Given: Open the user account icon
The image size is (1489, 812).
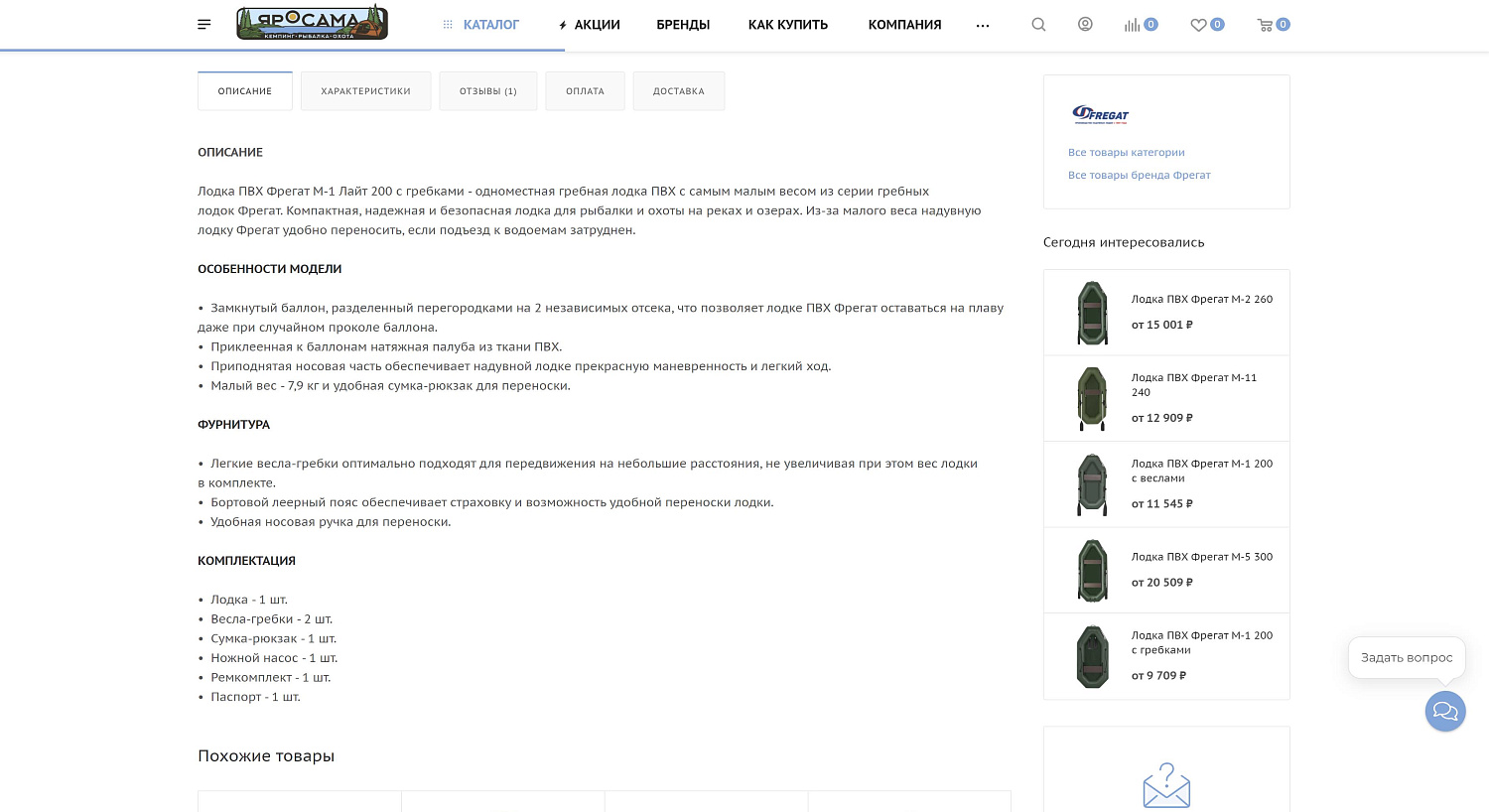Looking at the screenshot, I should (1085, 25).
